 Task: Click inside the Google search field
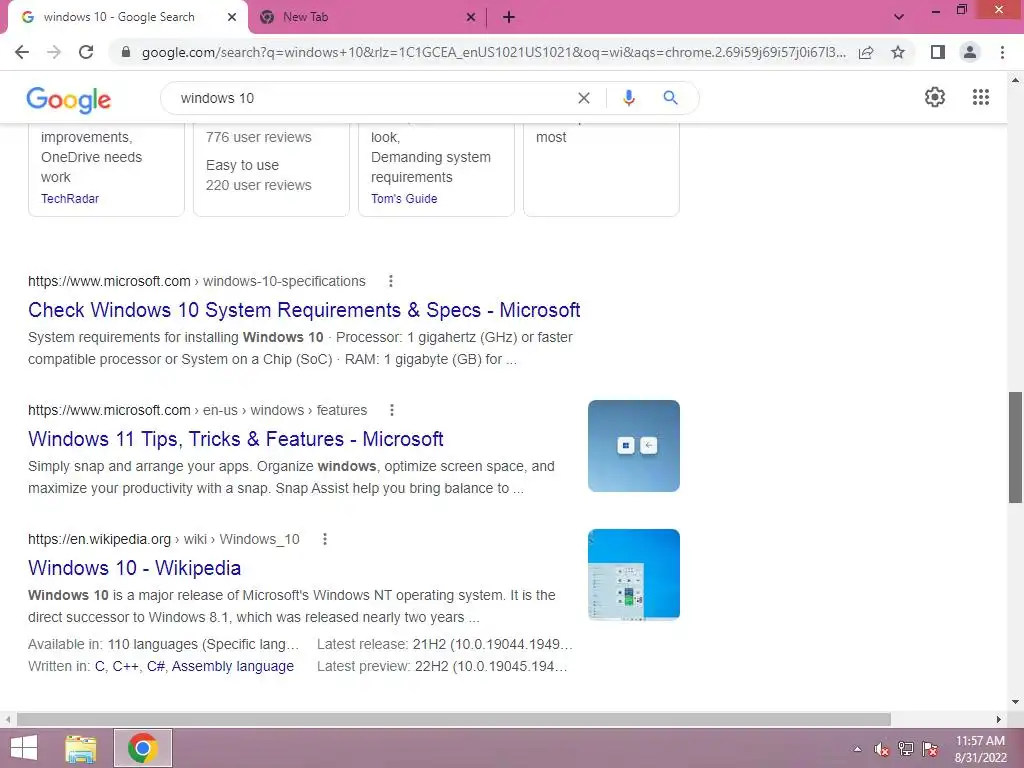pyautogui.click(x=372, y=98)
